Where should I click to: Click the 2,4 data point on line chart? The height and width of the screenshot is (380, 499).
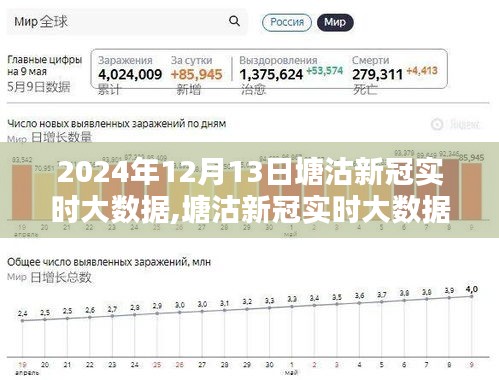22,321
